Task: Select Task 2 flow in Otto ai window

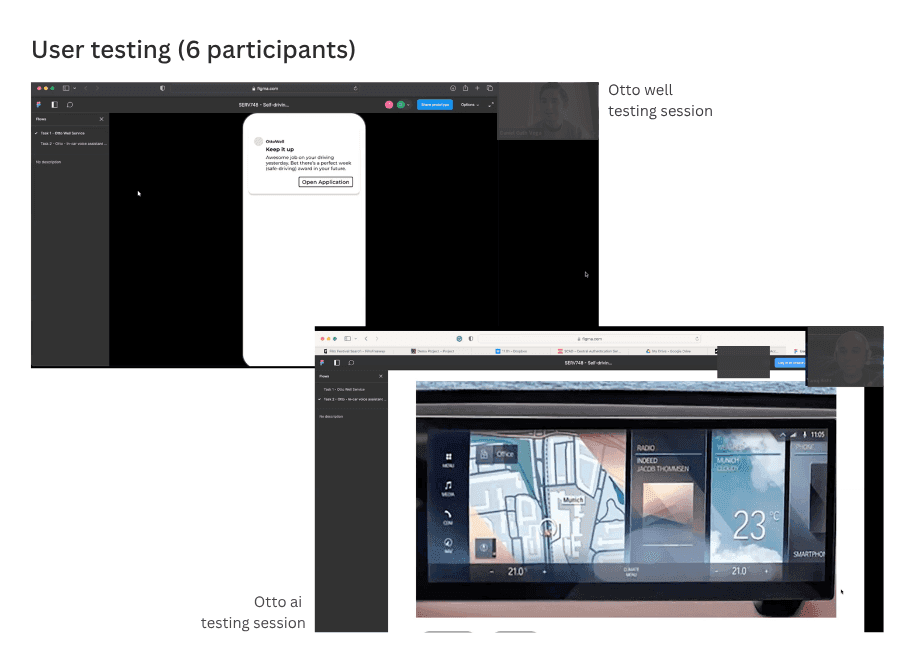Action: click(x=354, y=399)
